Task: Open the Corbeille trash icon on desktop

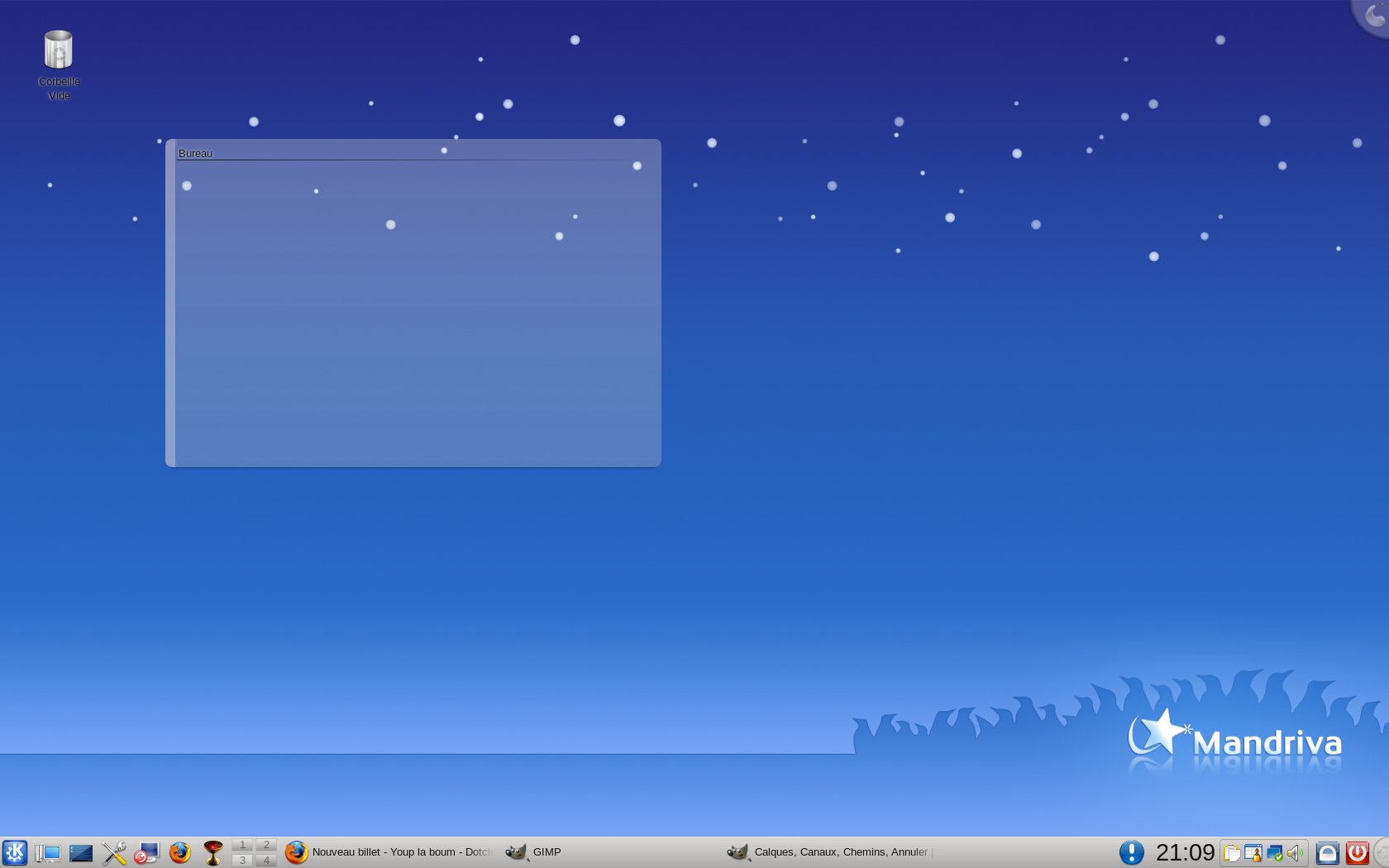Action: click(59, 51)
